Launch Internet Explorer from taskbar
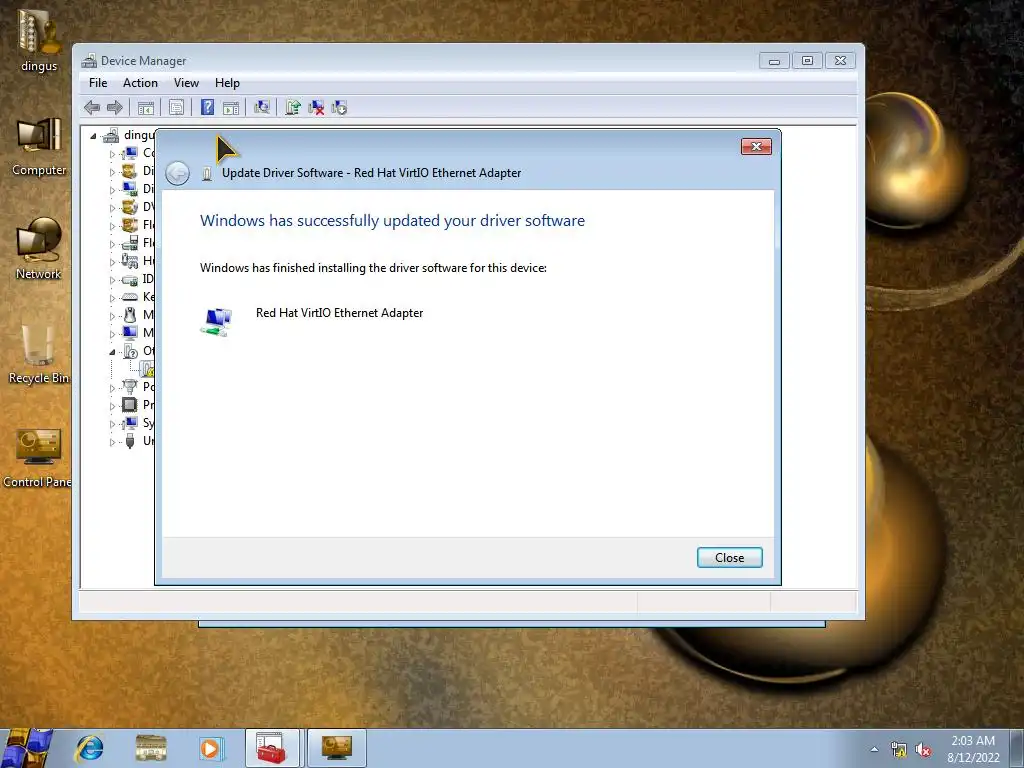This screenshot has width=1024, height=768. click(89, 748)
